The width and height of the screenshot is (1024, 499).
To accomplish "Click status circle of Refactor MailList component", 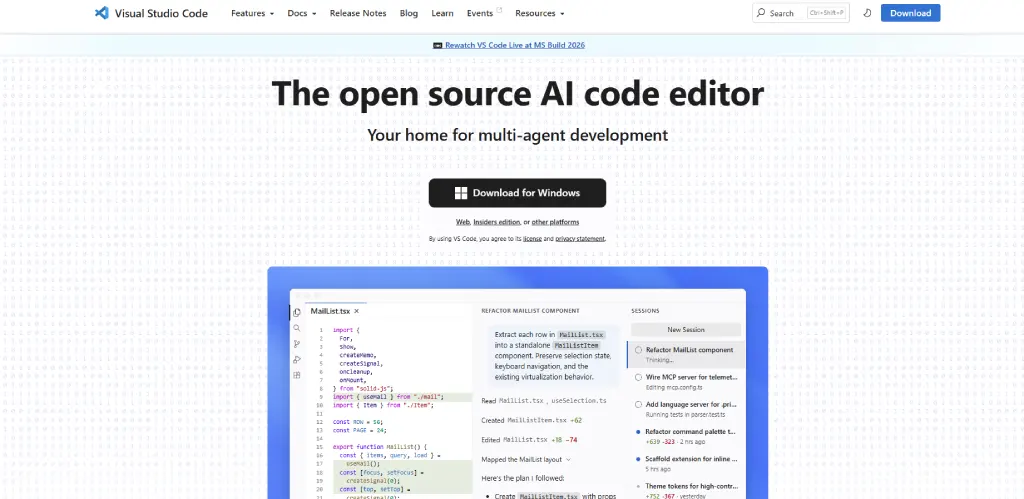I will click(638, 350).
